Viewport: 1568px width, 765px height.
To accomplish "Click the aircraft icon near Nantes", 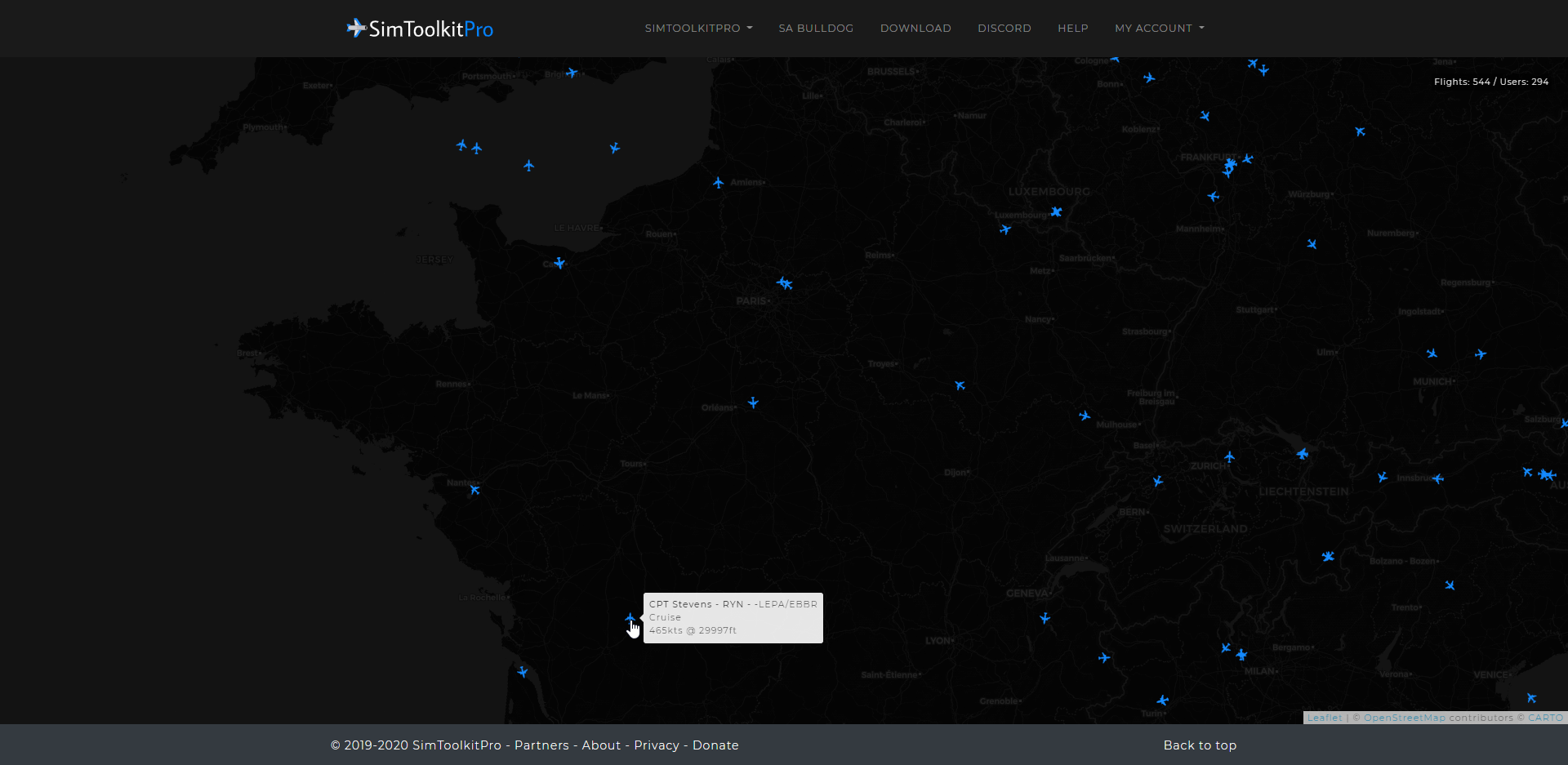I will pos(474,489).
